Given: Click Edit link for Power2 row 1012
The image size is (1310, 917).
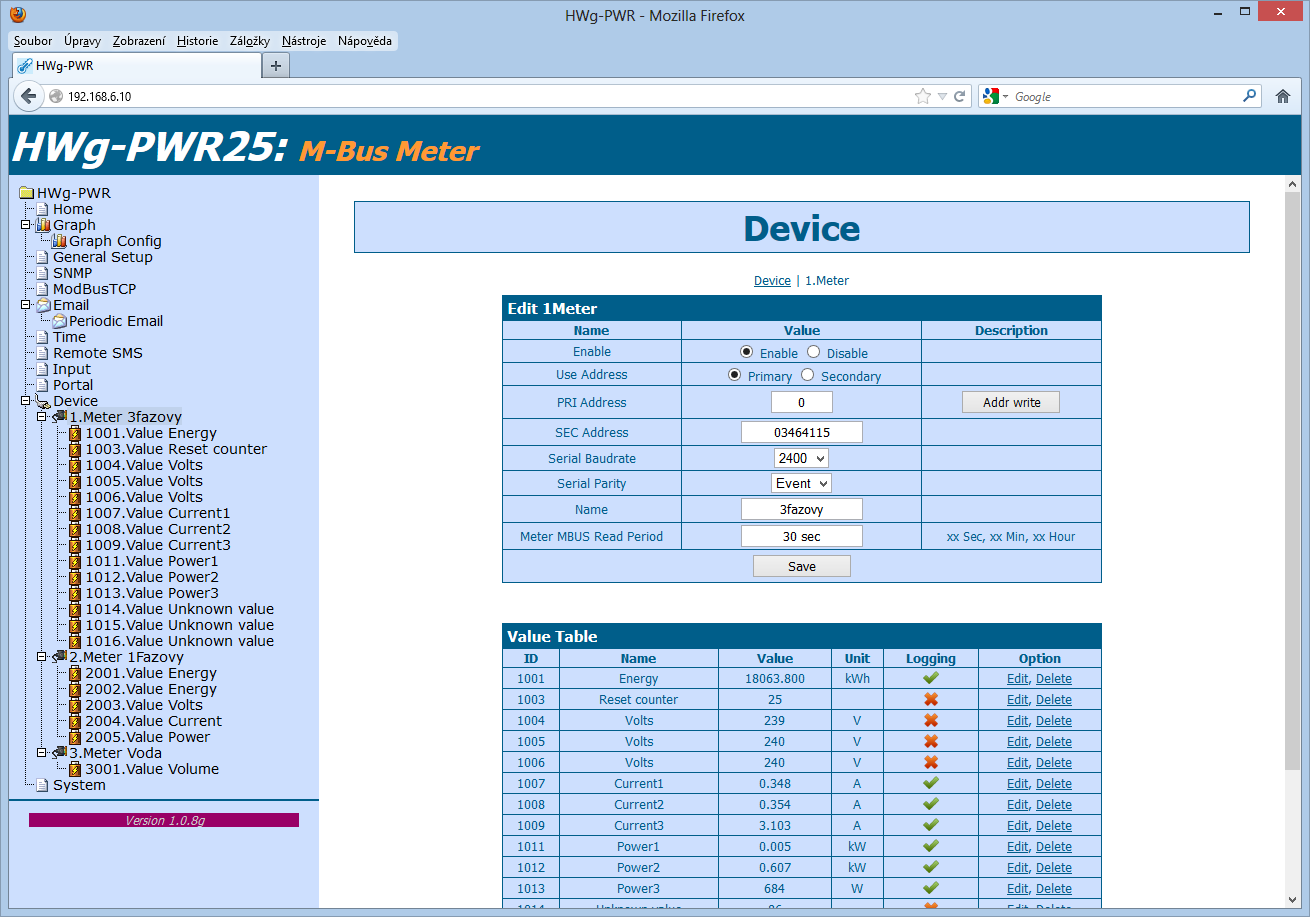Looking at the screenshot, I should coord(1018,868).
